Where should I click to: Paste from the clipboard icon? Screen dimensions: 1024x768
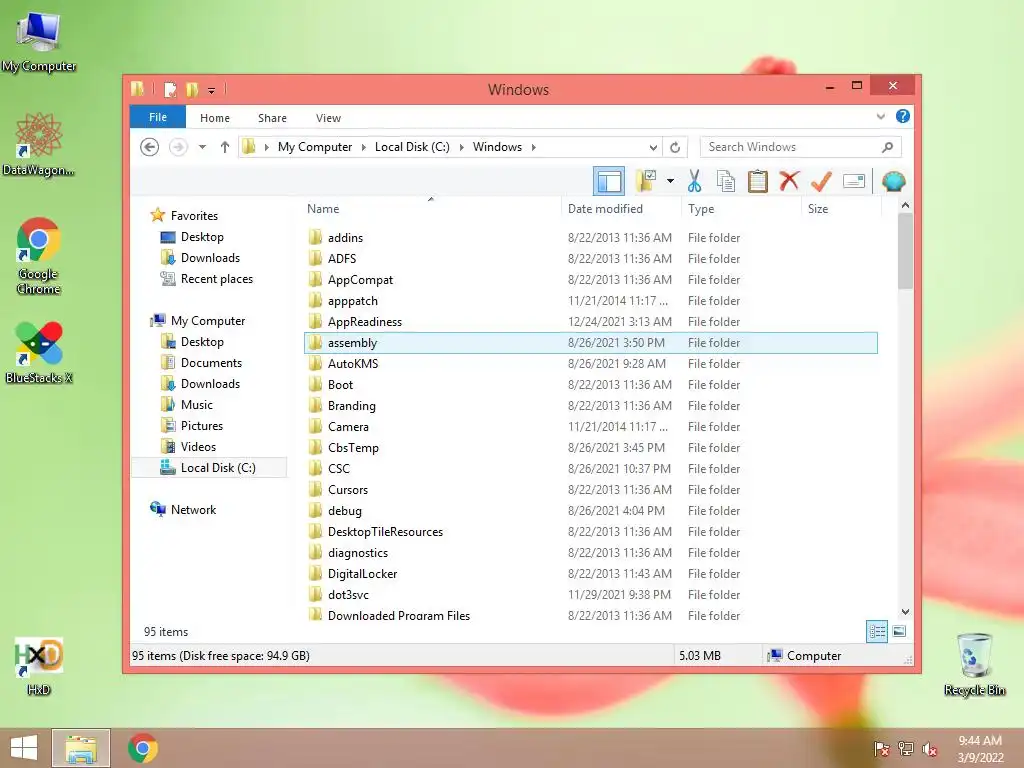point(758,181)
